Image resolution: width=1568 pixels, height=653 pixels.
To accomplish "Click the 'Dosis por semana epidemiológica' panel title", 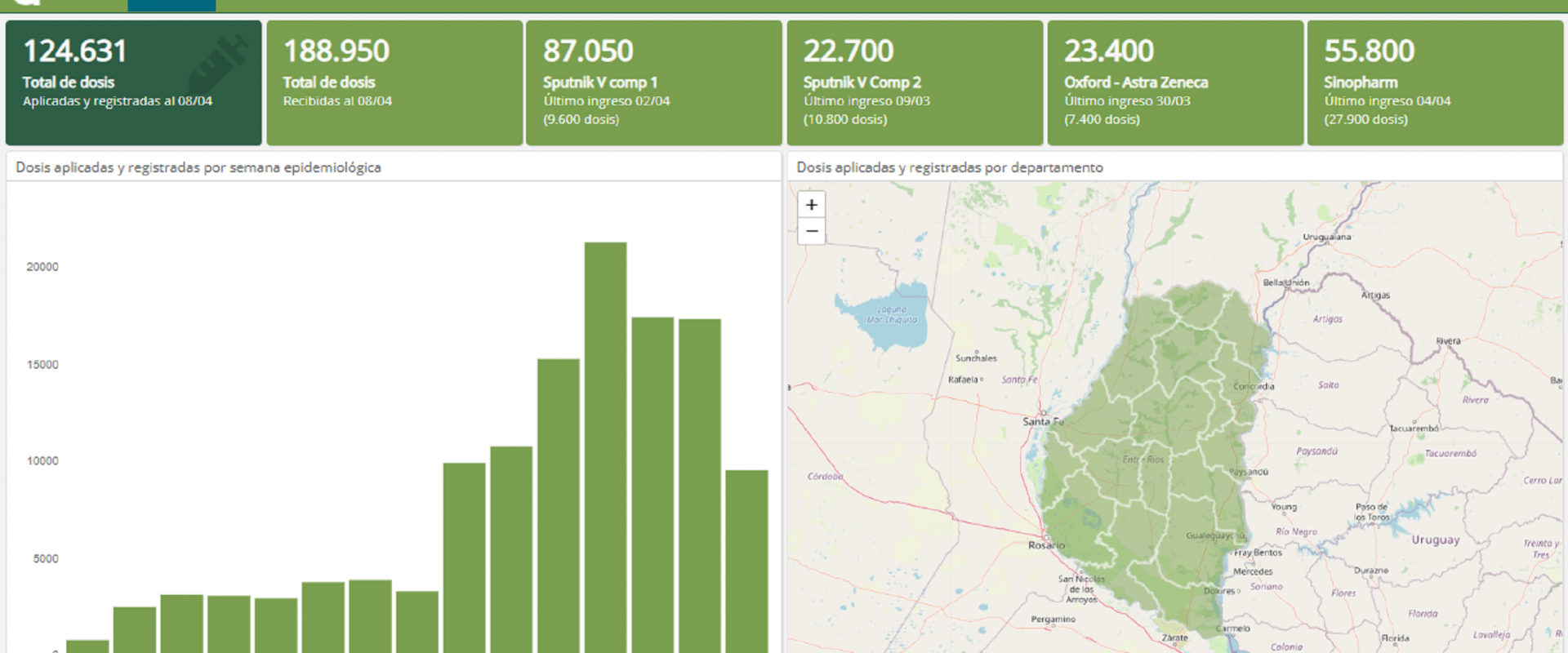I will pyautogui.click(x=198, y=167).
